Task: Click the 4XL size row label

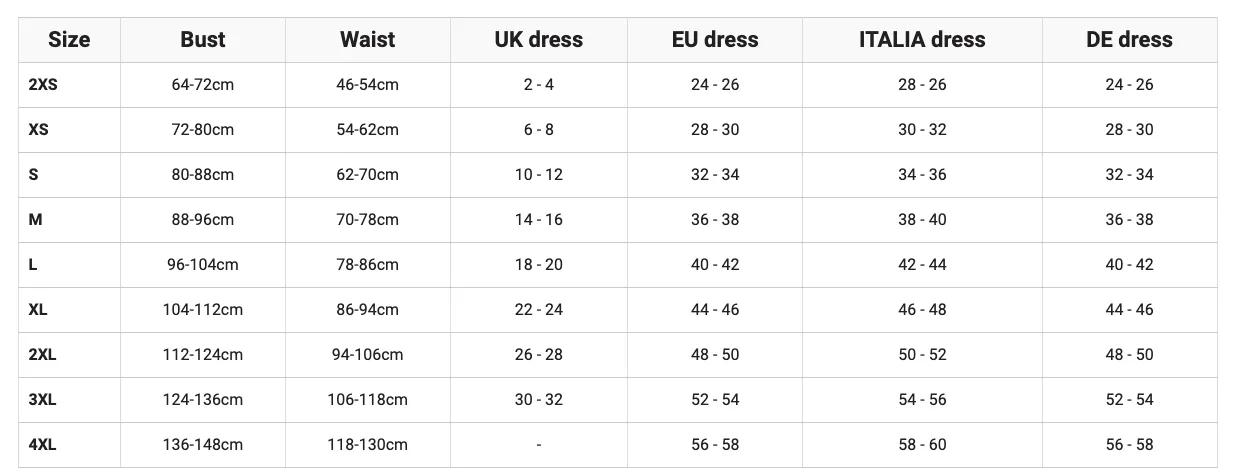Action: (42, 445)
